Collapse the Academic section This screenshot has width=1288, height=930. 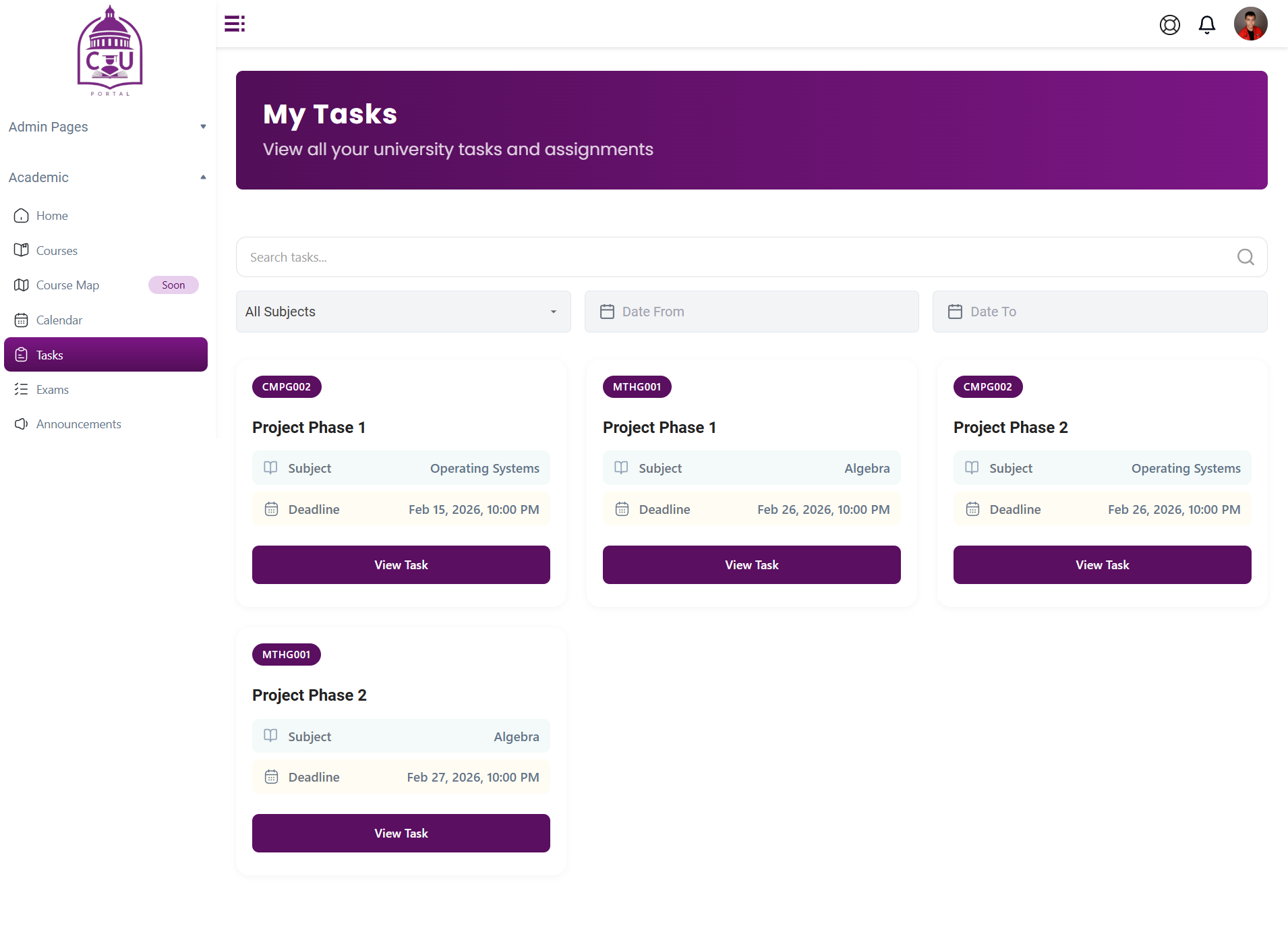(106, 177)
